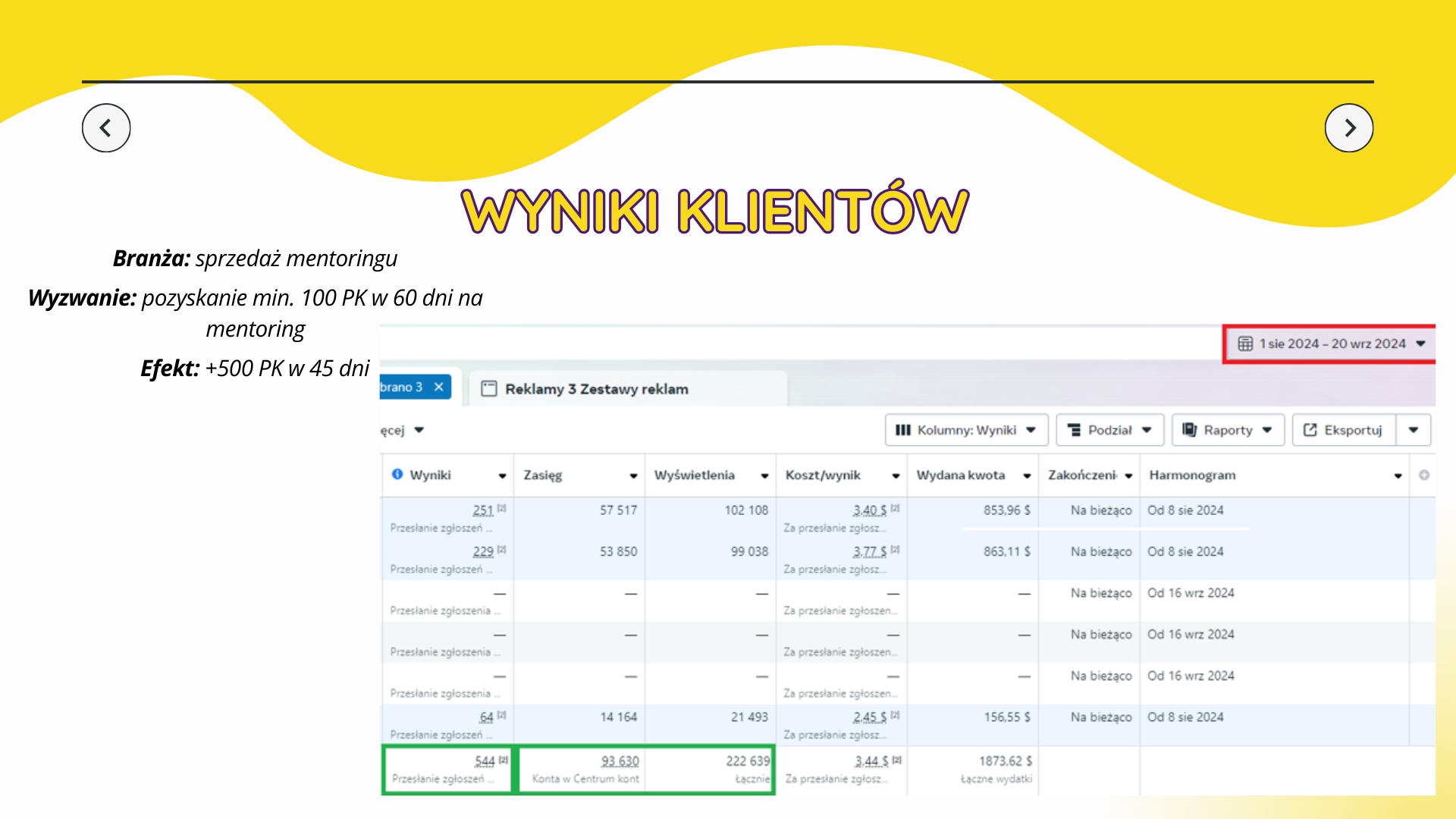
Task: Open Wydana kwota column menu arrow
Action: [x=1027, y=475]
